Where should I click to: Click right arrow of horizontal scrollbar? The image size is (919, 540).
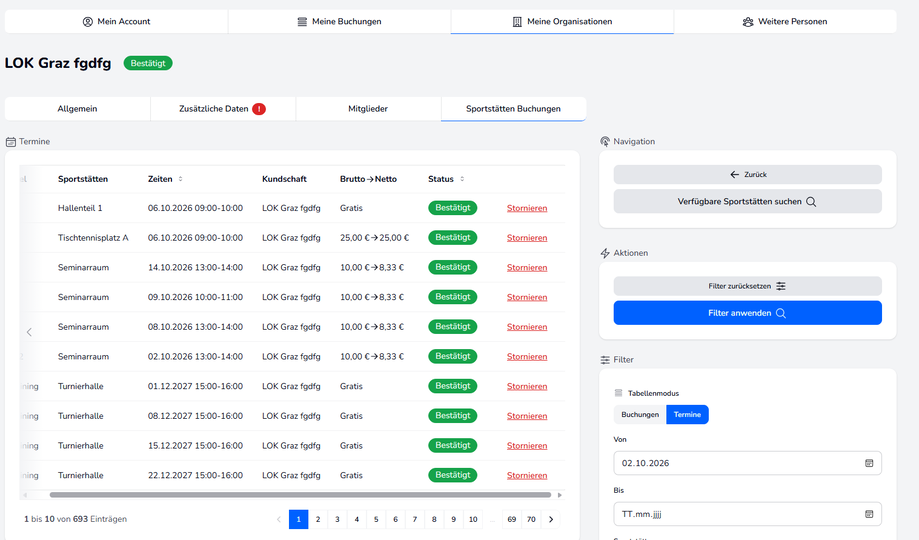pos(560,495)
